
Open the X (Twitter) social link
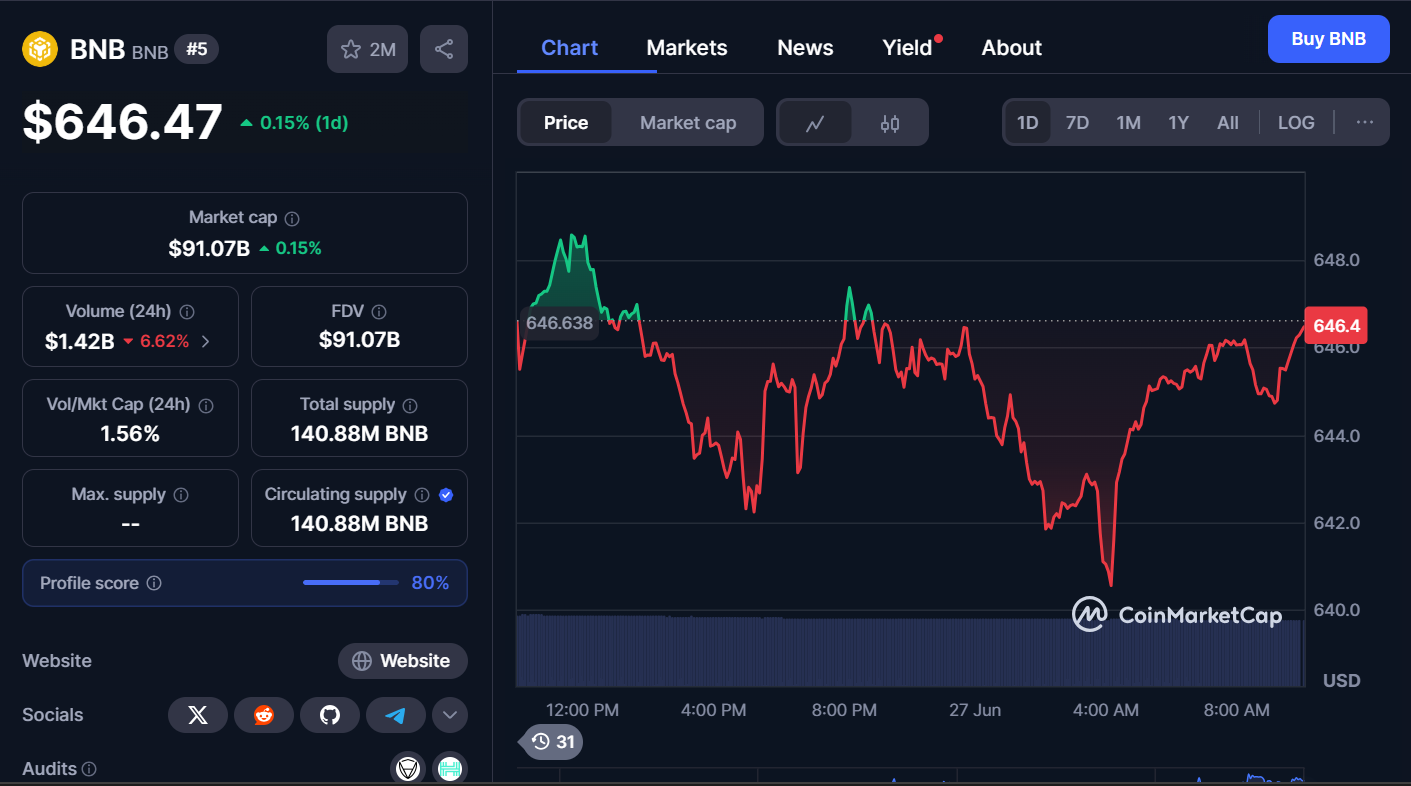click(x=198, y=715)
